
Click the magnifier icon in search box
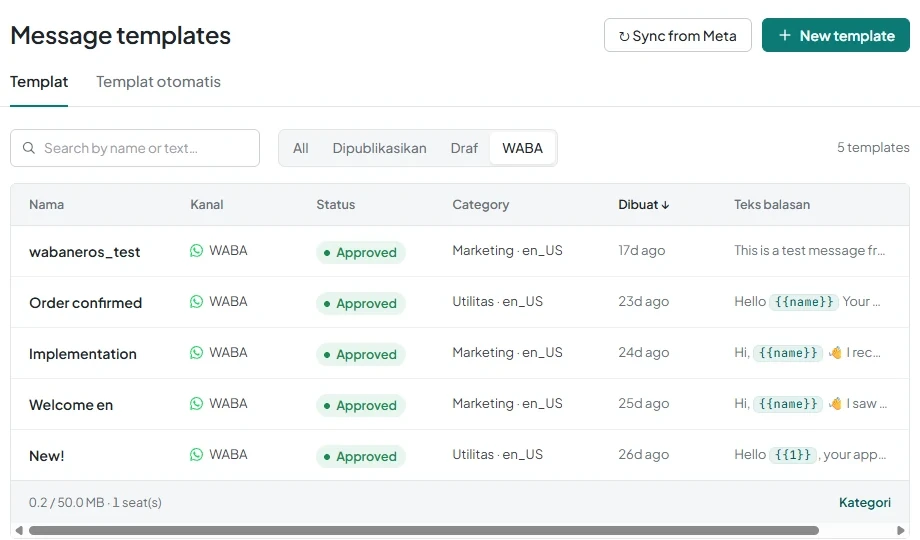[x=29, y=148]
